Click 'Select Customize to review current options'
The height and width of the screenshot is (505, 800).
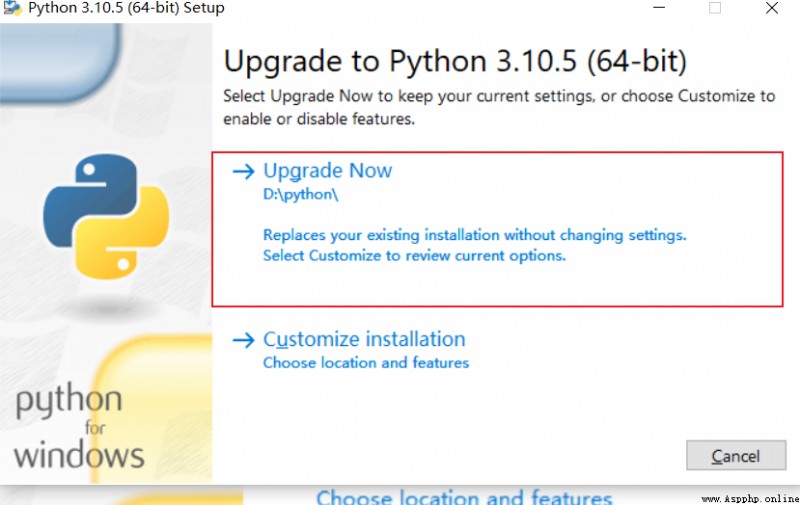[414, 255]
